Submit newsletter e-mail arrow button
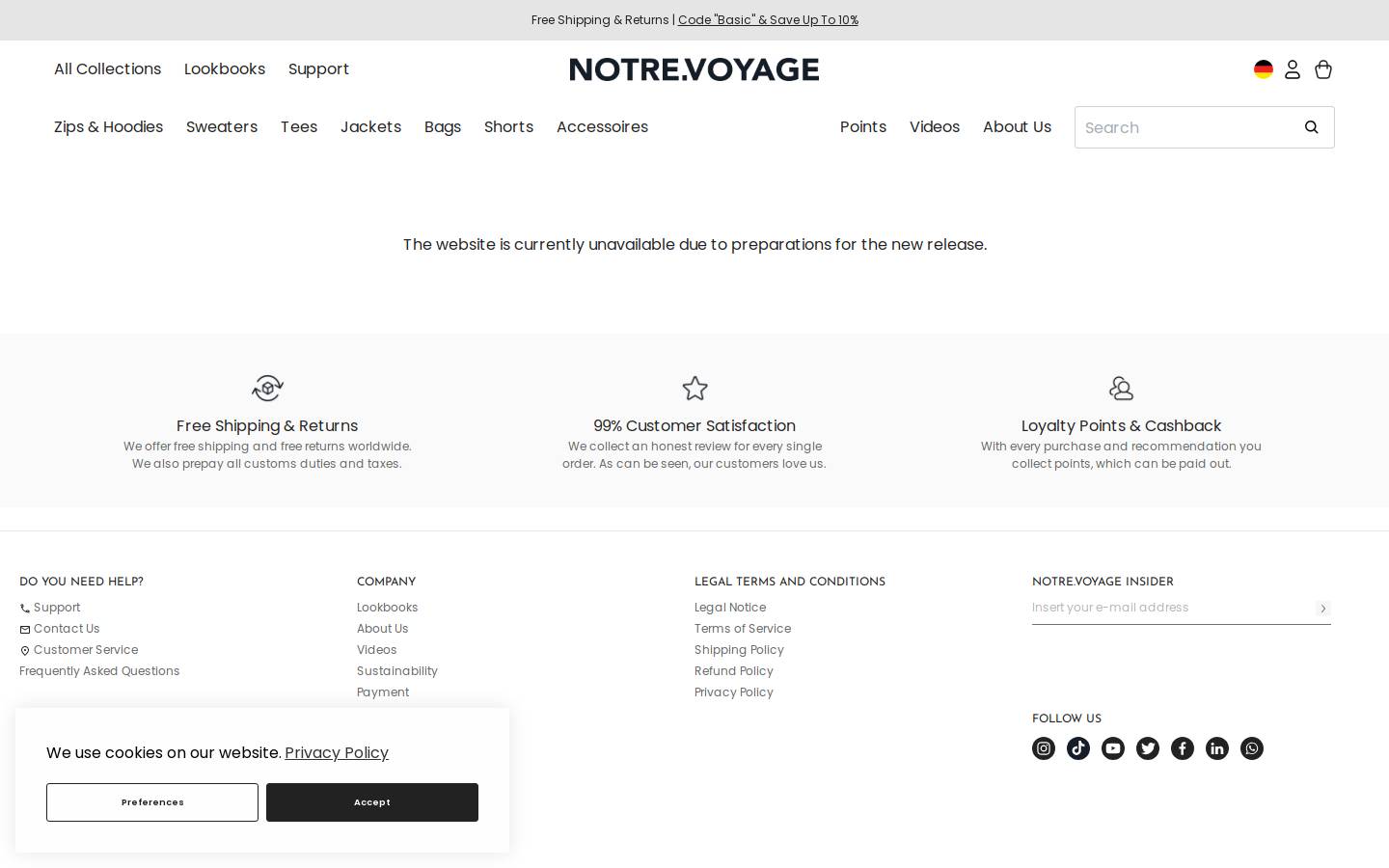This screenshot has height=868, width=1389. pos(1323,609)
